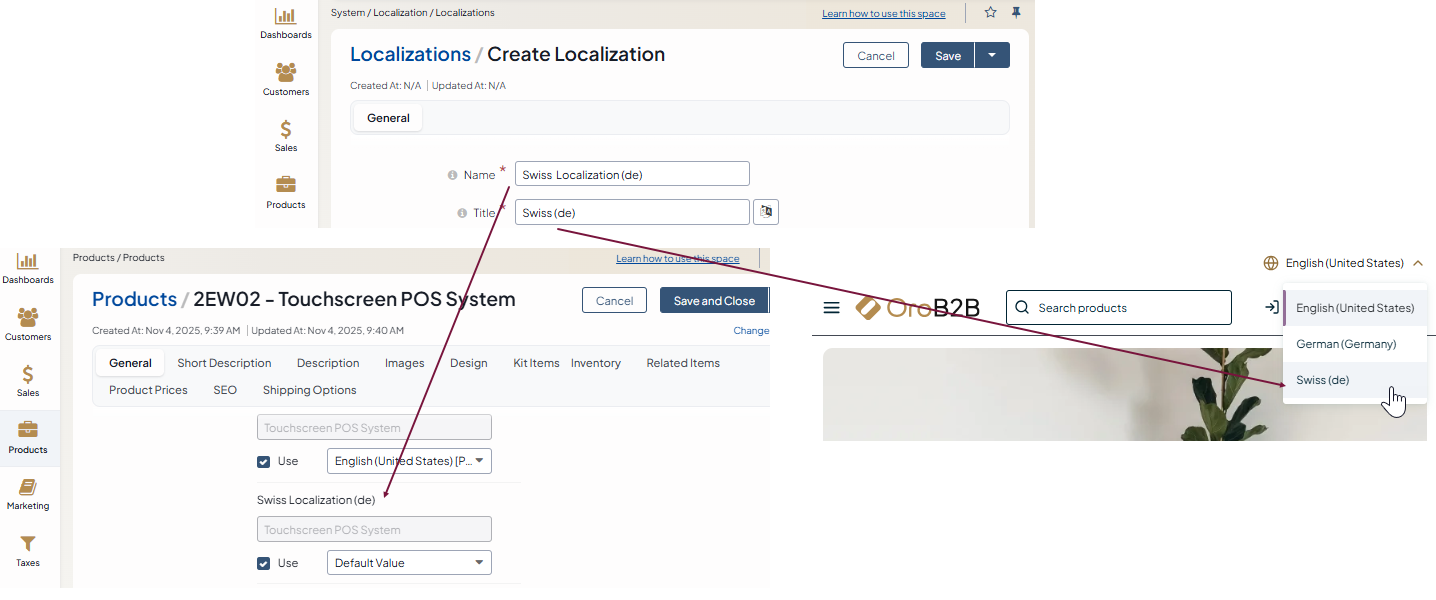Toggle Use checkbox beside English (United States)
The height and width of the screenshot is (600, 1436).
(x=264, y=461)
